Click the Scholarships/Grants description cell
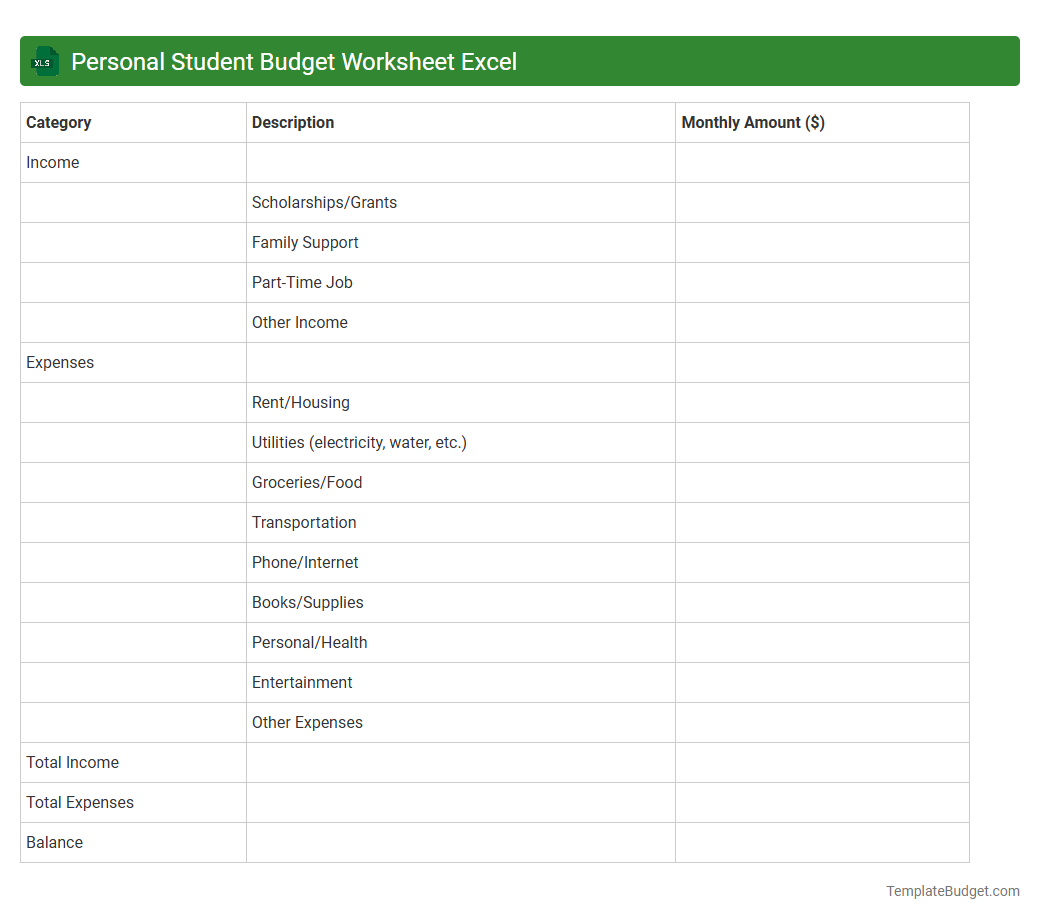Image resolution: width=1040 pixels, height=920 pixels. 324,202
